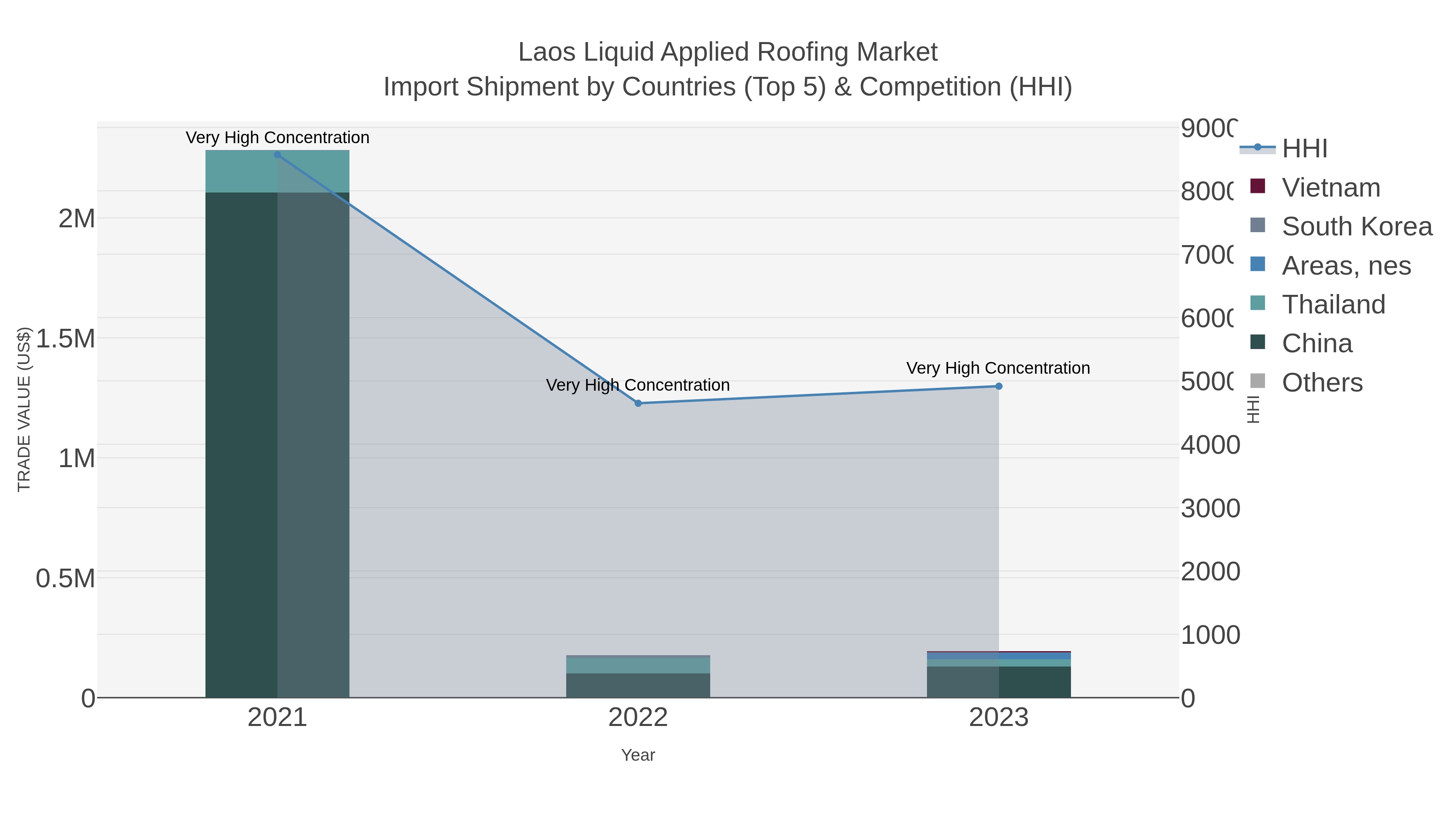This screenshot has width=1456, height=819.
Task: Click the 2023 China bar segment
Action: 999,681
